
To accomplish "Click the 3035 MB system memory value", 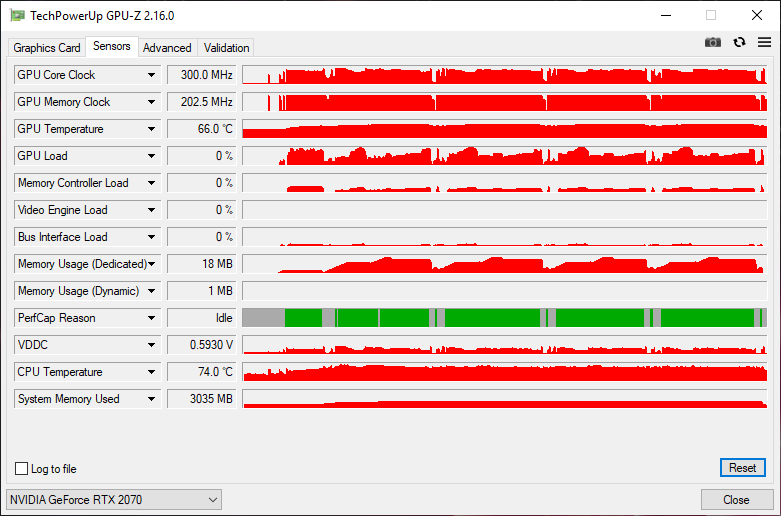I will [x=202, y=399].
